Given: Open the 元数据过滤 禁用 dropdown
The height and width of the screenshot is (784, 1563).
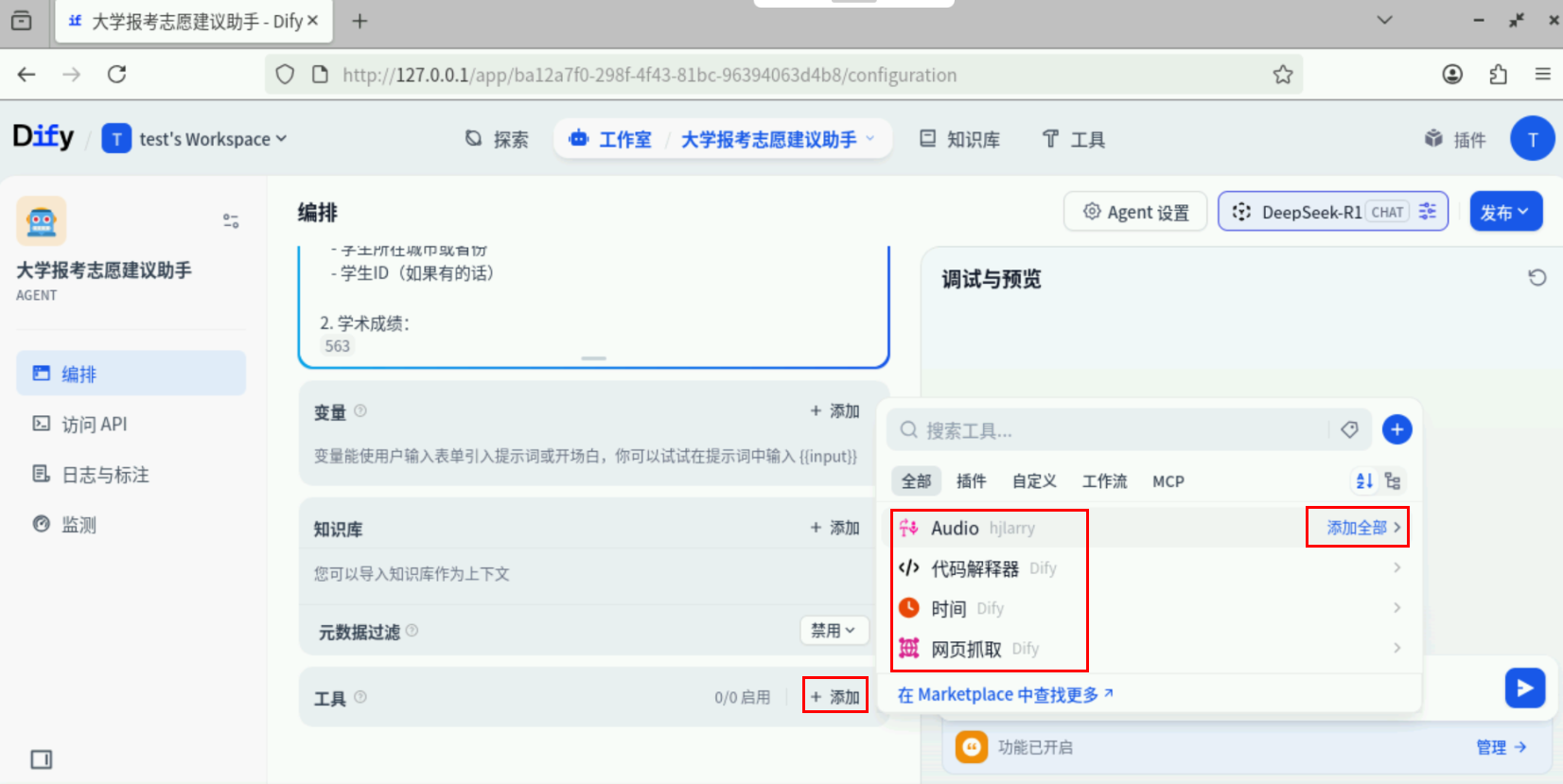Looking at the screenshot, I should tap(834, 630).
